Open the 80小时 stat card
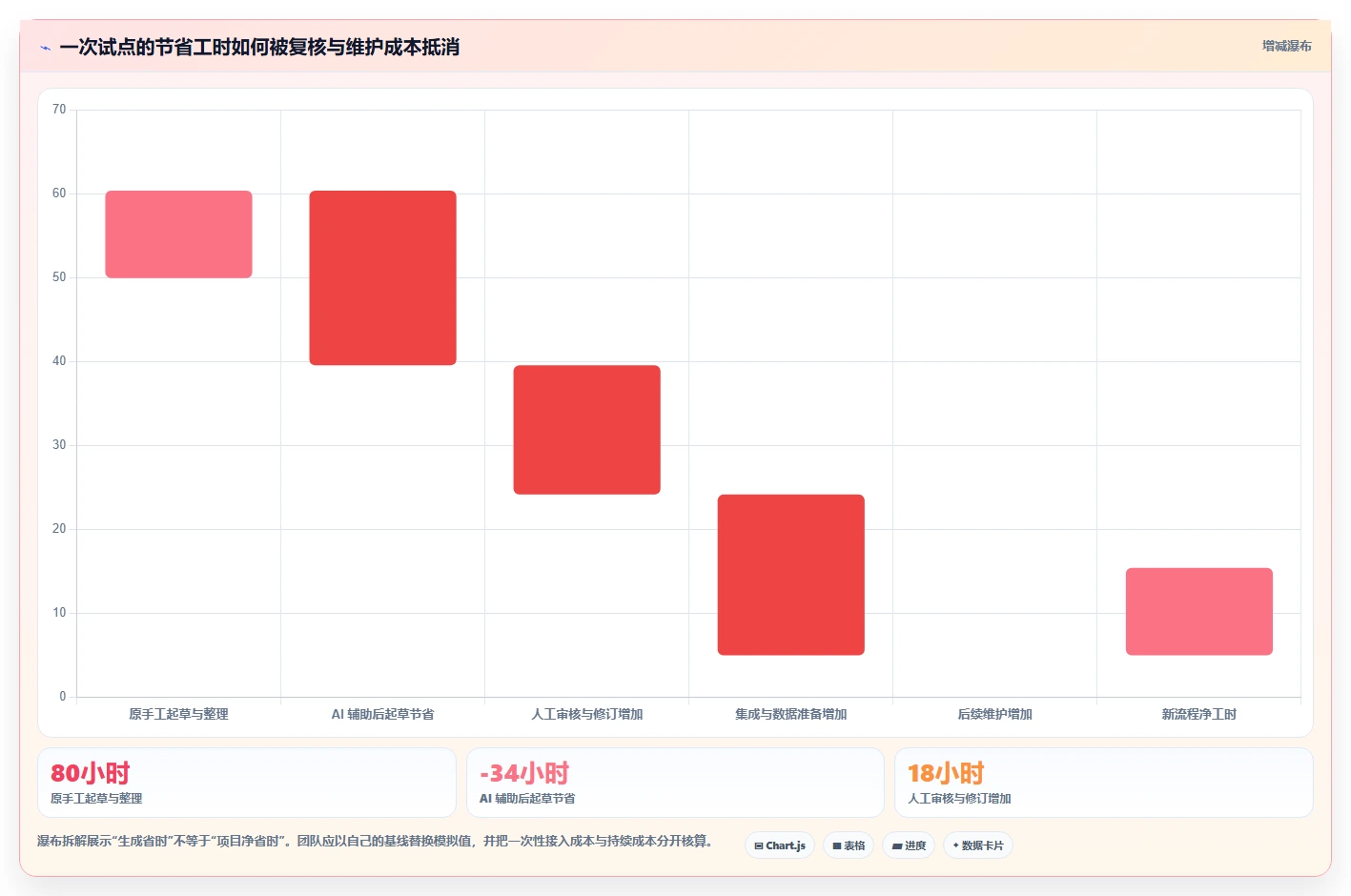The width and height of the screenshot is (1351, 896). click(x=247, y=783)
